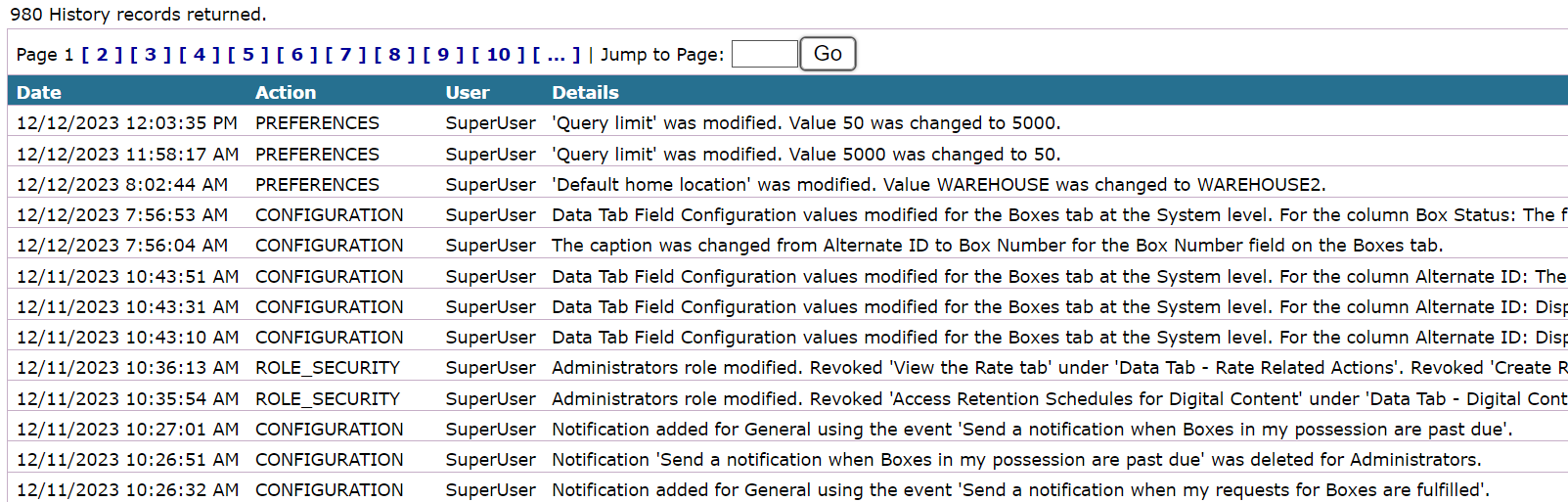Jump to page 5 link
The height and width of the screenshot is (502, 1568).
click(x=248, y=55)
